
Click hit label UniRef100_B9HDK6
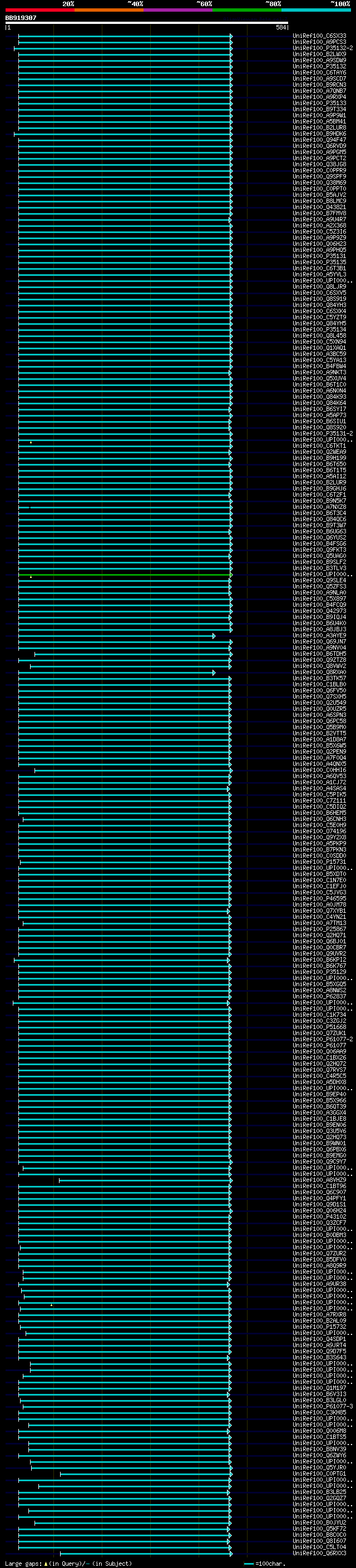click(x=319, y=134)
